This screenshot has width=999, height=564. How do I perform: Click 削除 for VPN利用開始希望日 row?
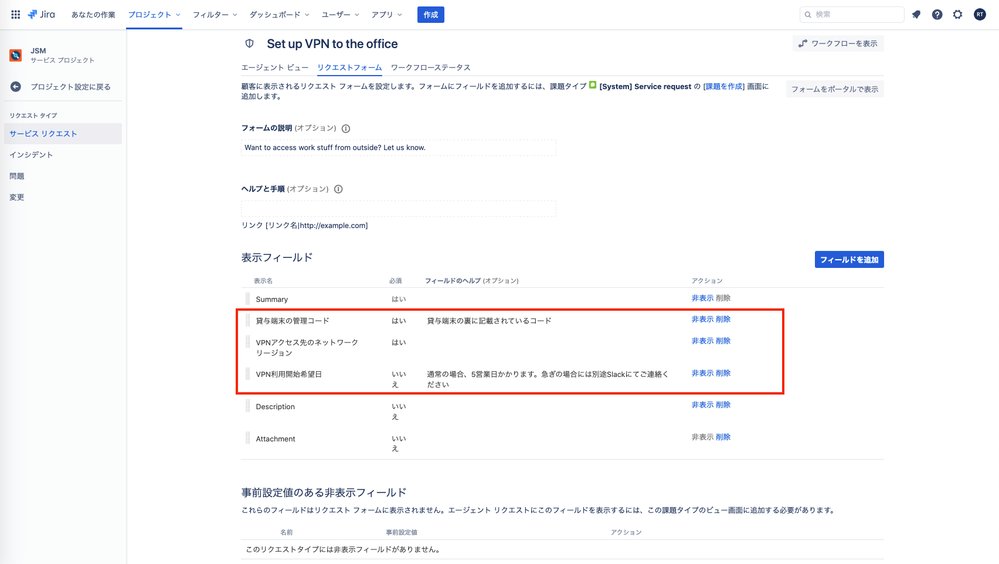[x=723, y=373]
